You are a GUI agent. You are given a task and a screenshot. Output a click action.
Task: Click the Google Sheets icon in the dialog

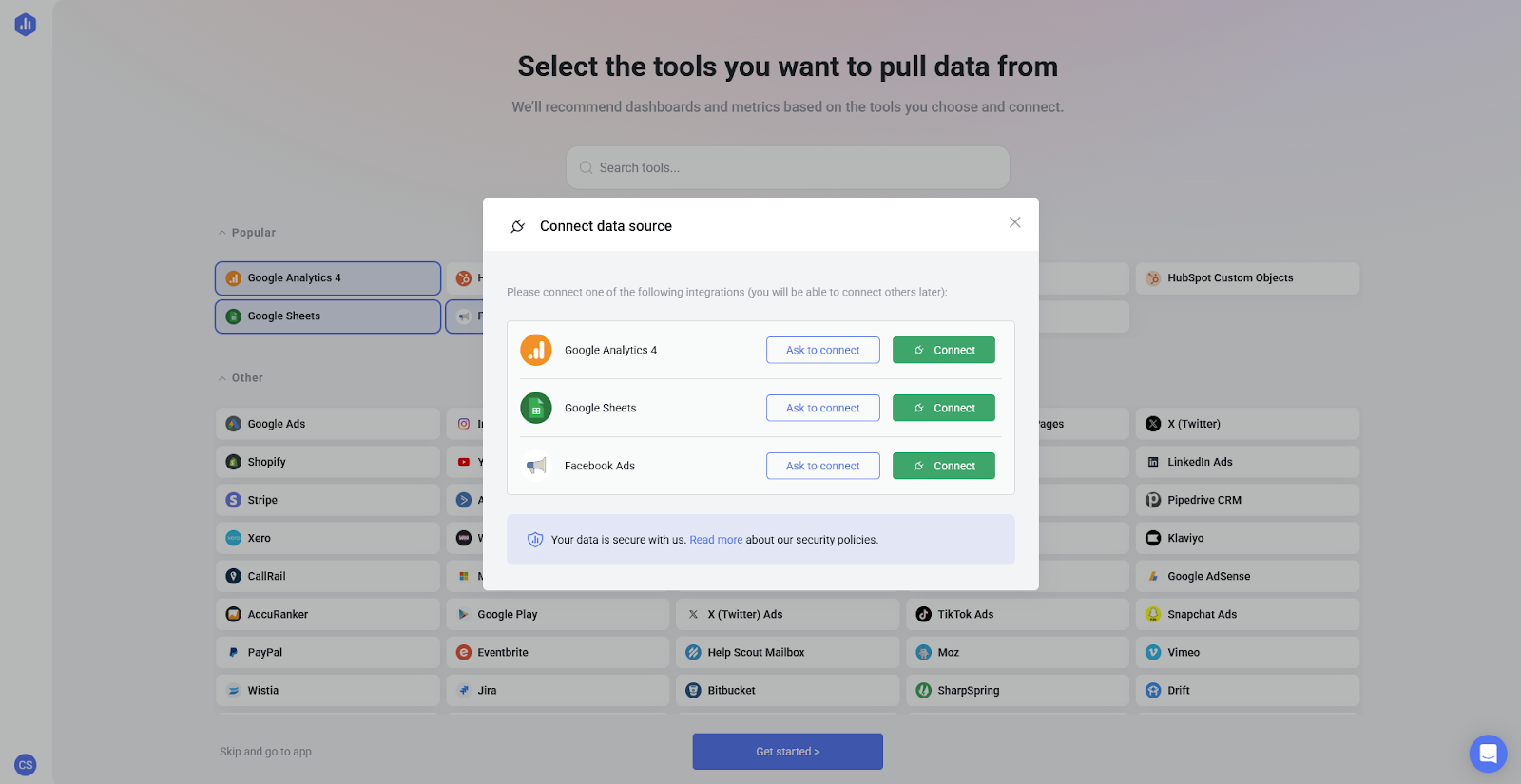click(x=536, y=408)
